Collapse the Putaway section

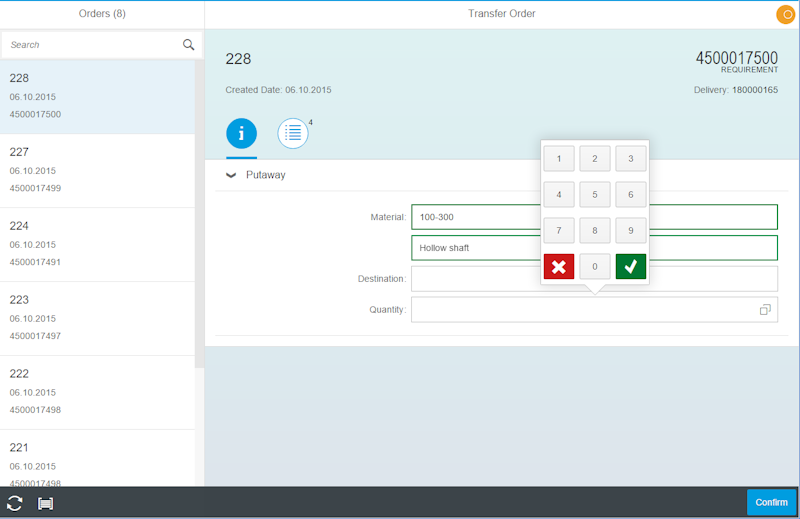click(x=232, y=175)
